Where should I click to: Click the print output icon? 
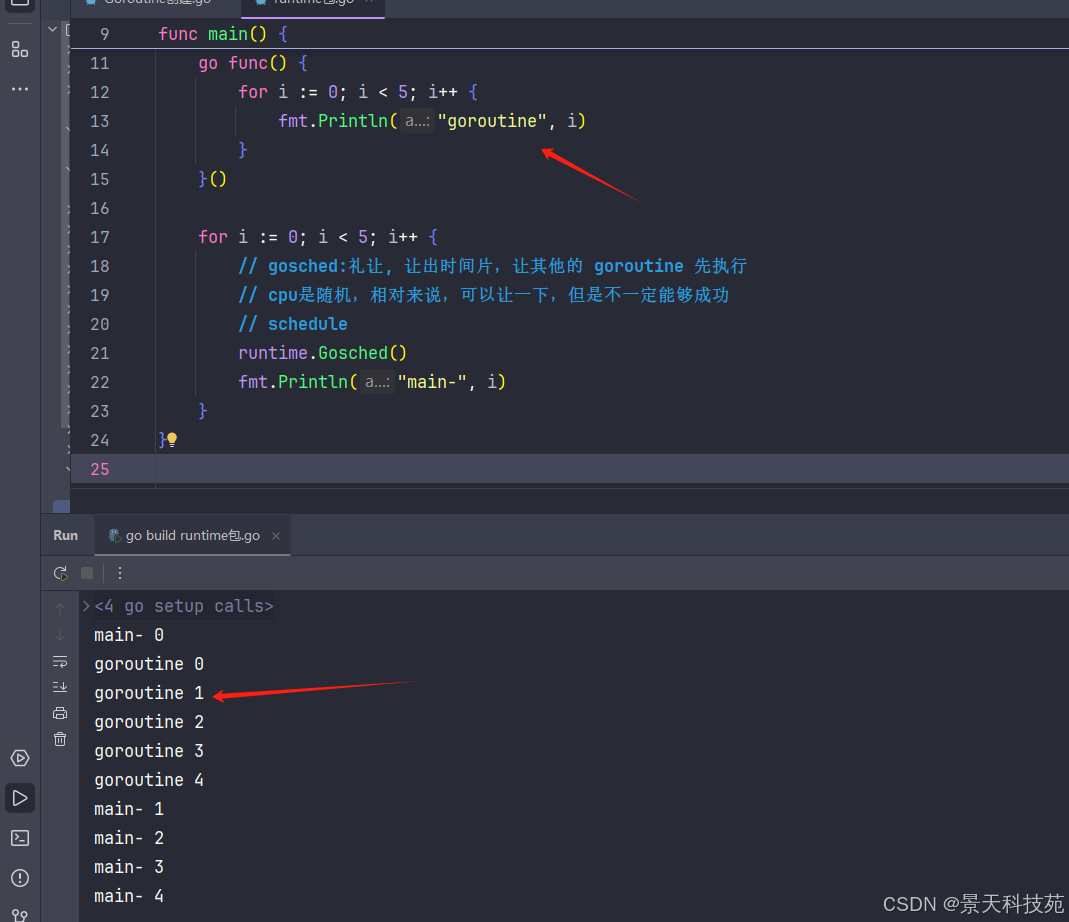click(60, 713)
